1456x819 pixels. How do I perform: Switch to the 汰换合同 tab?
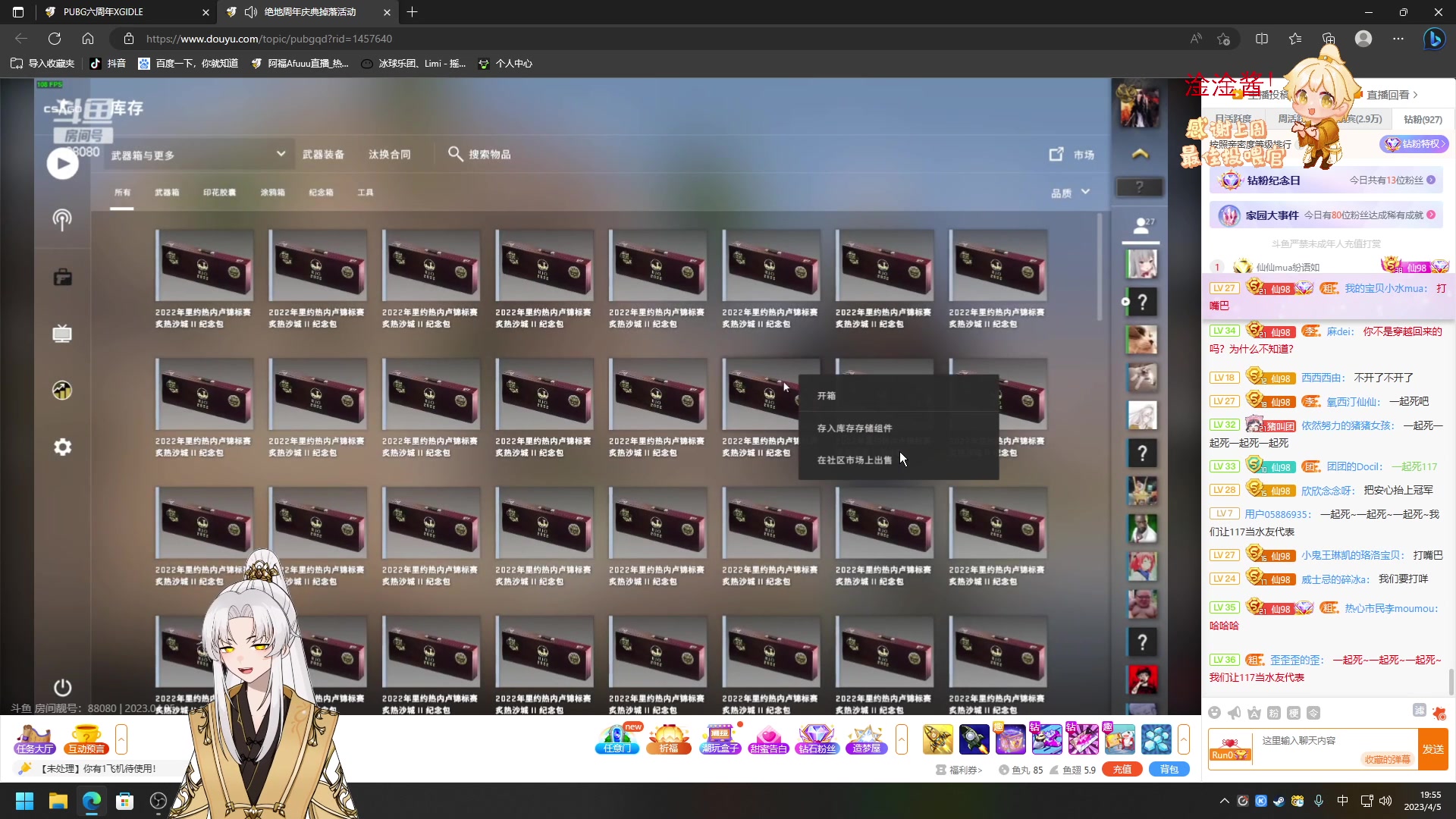(x=390, y=155)
